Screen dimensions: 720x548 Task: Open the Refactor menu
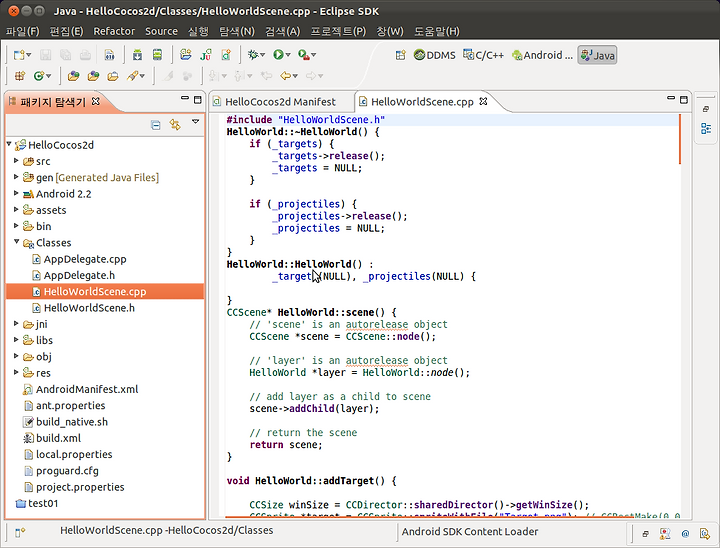click(x=114, y=31)
